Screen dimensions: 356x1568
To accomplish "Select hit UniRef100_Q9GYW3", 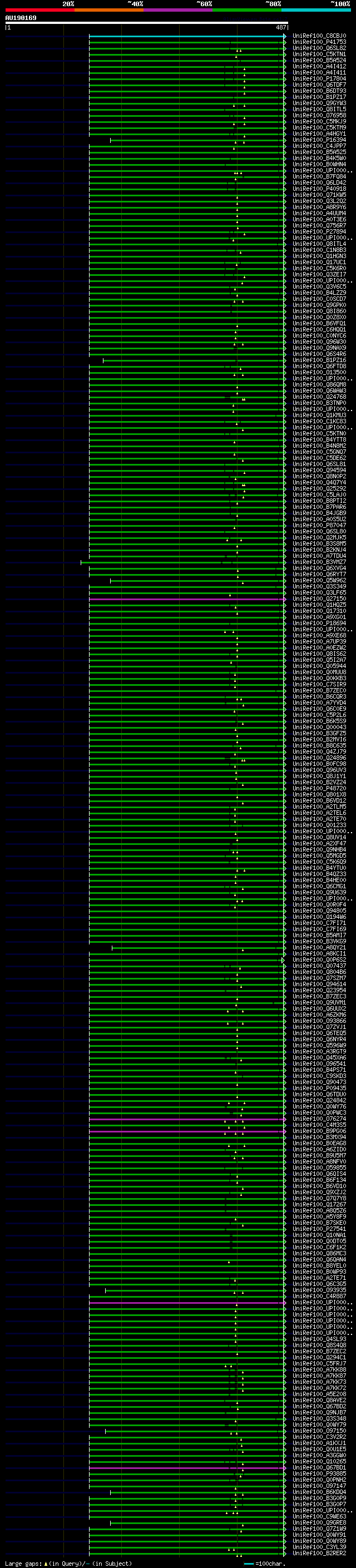I will [x=319, y=103].
